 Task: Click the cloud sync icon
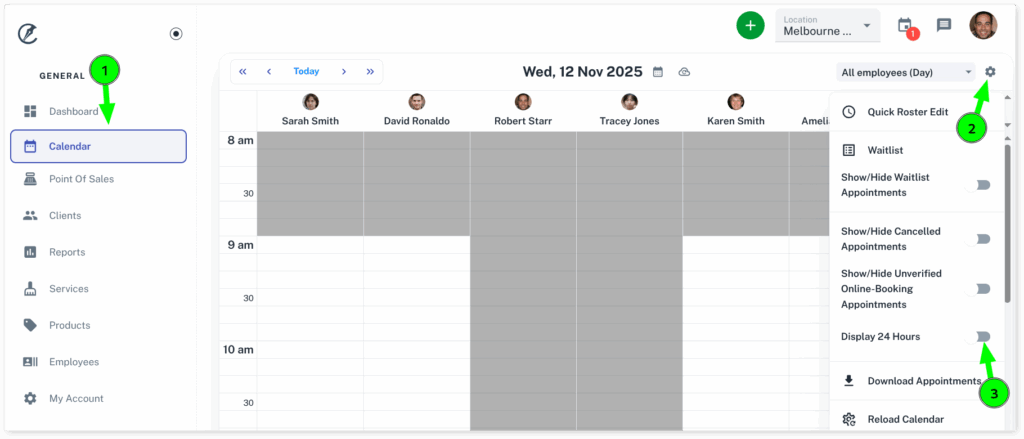[x=684, y=72]
